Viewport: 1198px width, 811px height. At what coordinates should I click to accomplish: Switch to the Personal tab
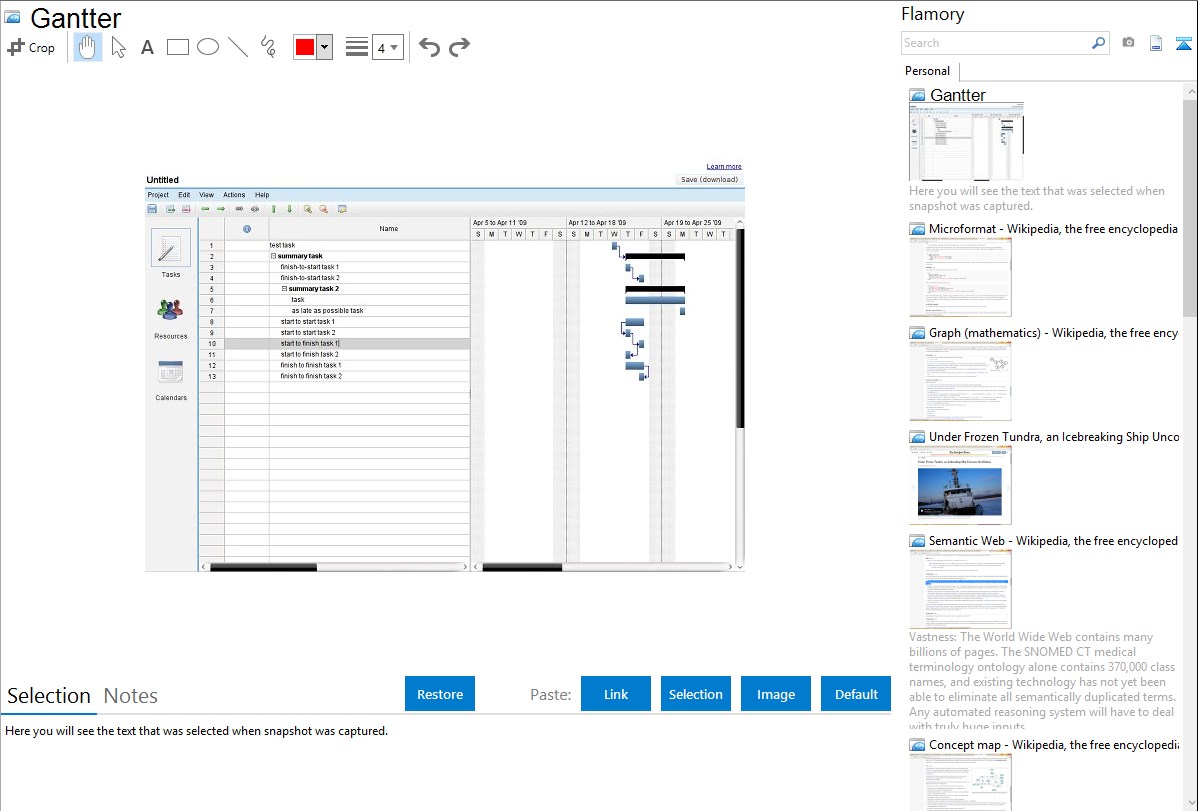pos(928,71)
